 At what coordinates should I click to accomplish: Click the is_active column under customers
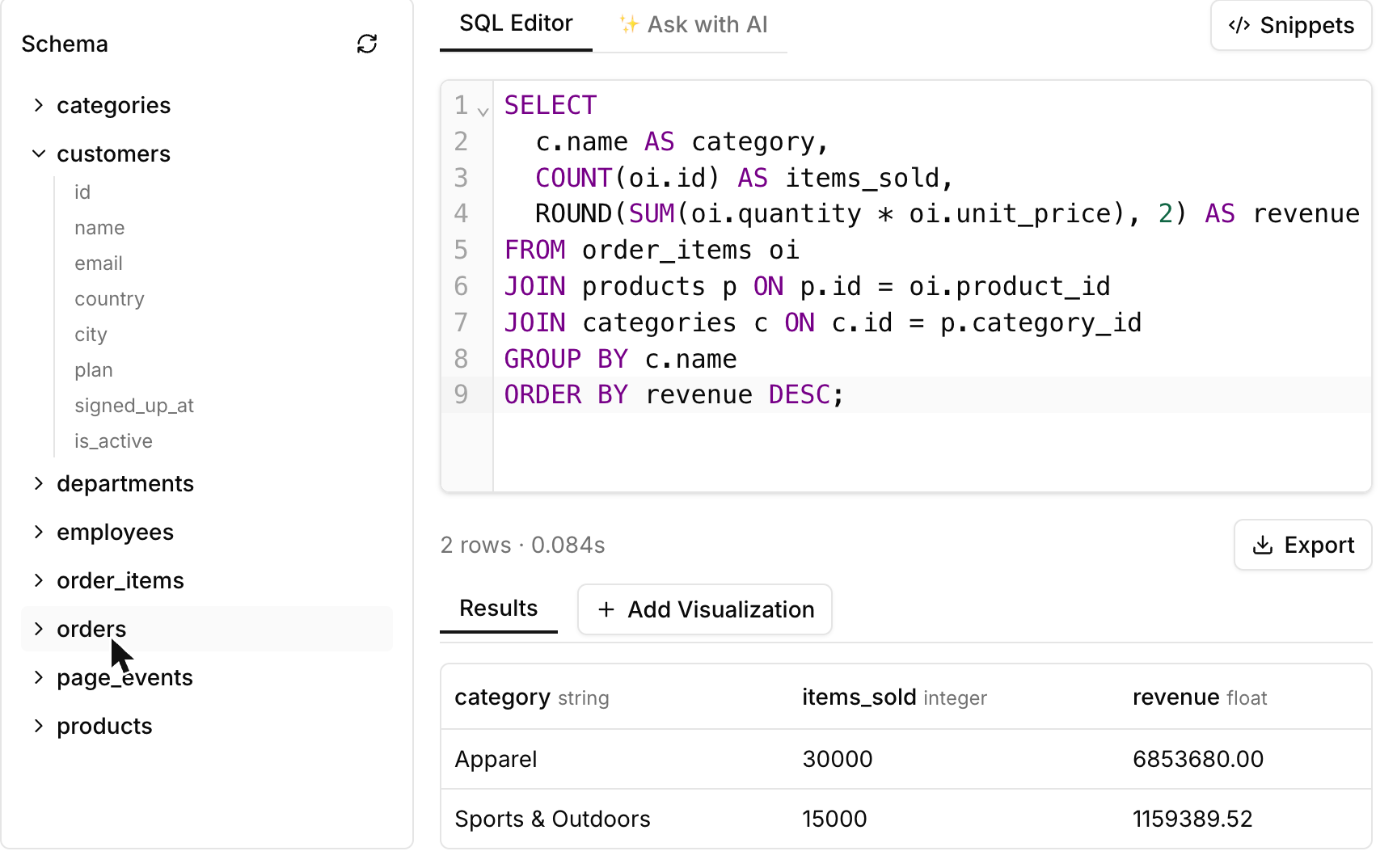click(113, 441)
